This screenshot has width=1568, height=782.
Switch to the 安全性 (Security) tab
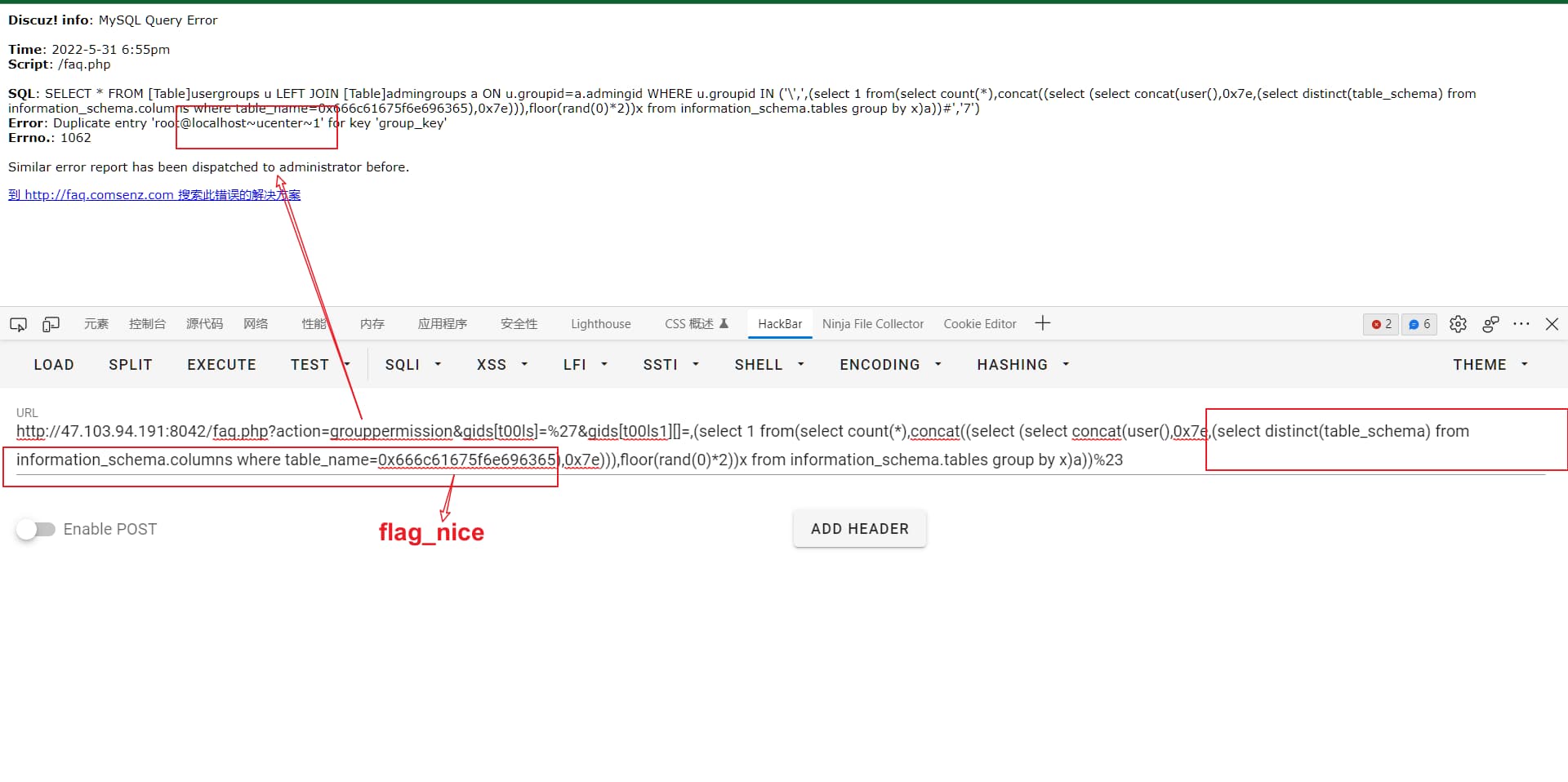coord(519,324)
